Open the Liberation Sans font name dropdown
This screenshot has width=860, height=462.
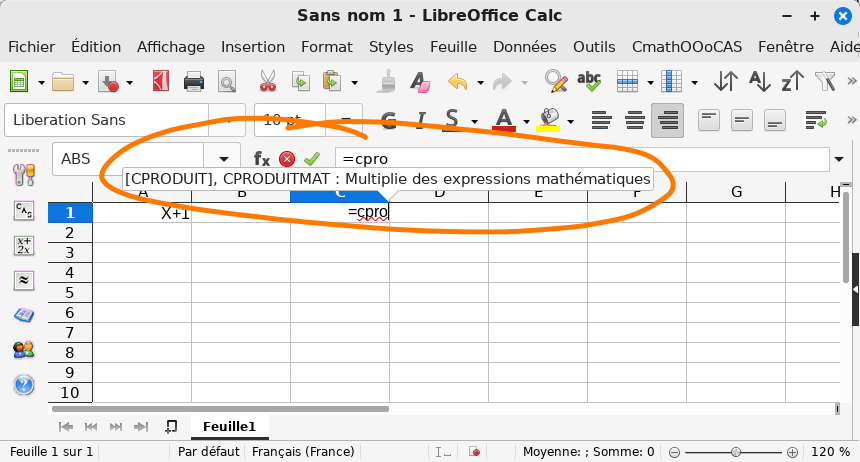(x=232, y=121)
